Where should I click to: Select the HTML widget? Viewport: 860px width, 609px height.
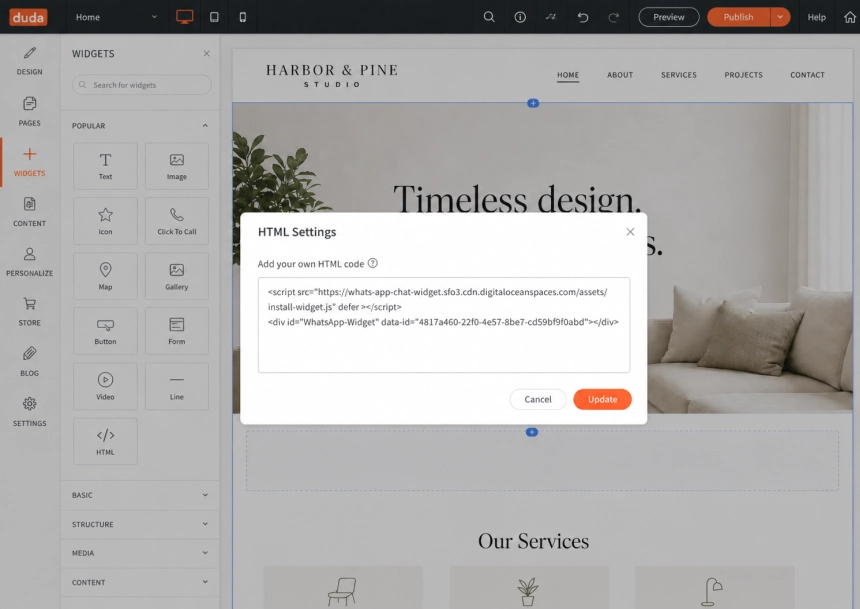pyautogui.click(x=105, y=441)
